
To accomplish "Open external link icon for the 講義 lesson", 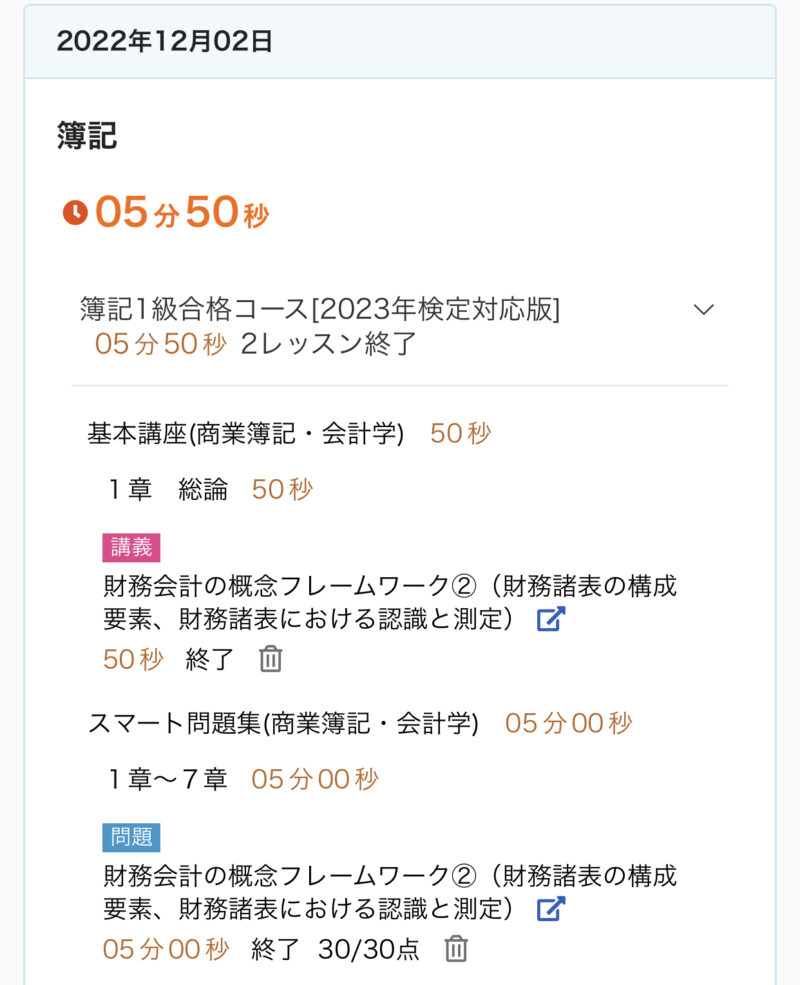I will [x=551, y=619].
